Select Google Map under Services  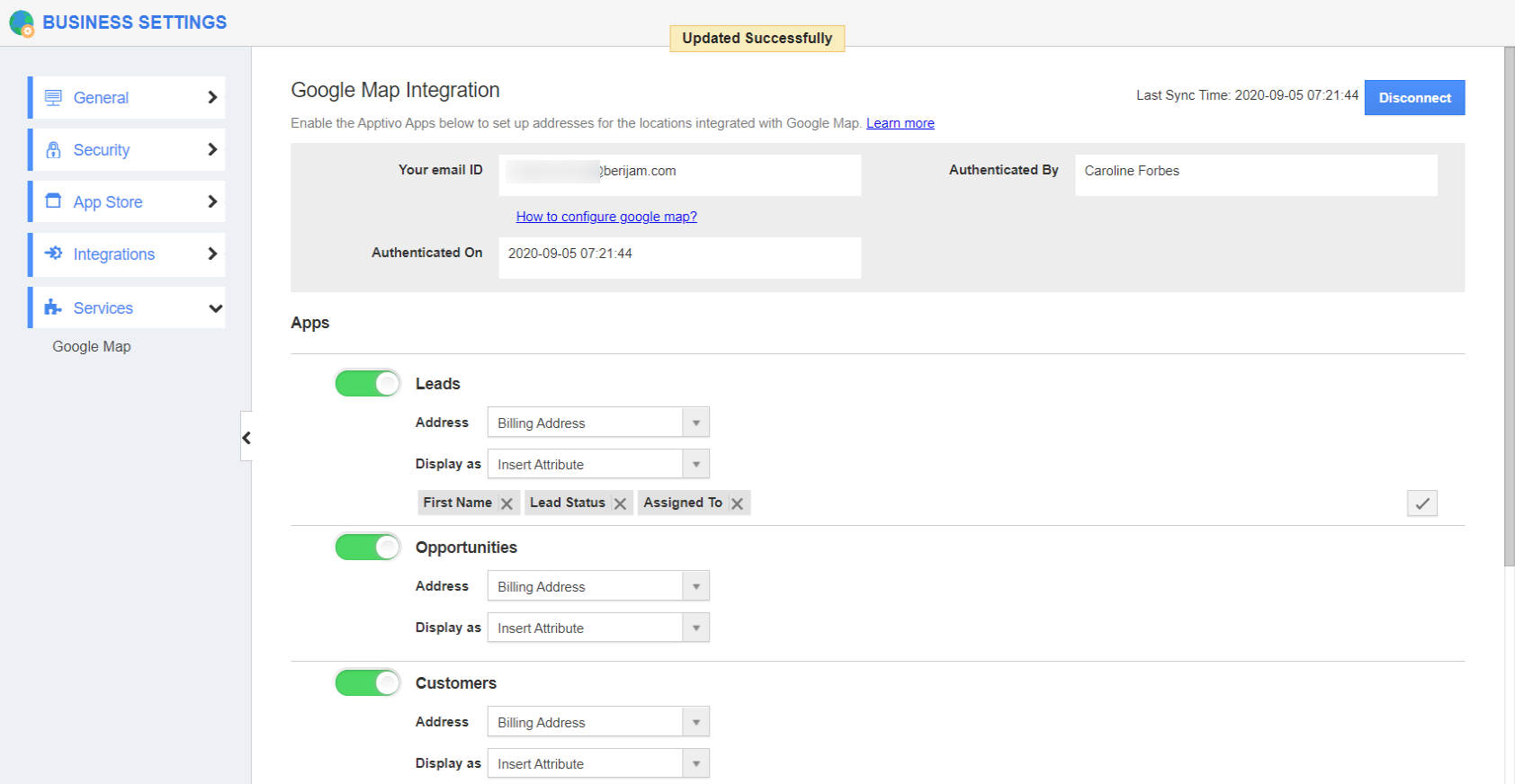[92, 347]
